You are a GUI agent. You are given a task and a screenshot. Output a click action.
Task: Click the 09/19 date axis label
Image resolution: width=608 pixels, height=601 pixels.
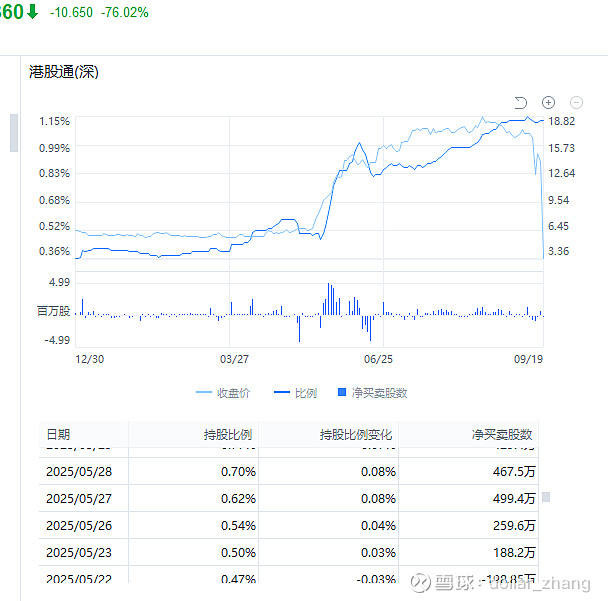pyautogui.click(x=528, y=359)
